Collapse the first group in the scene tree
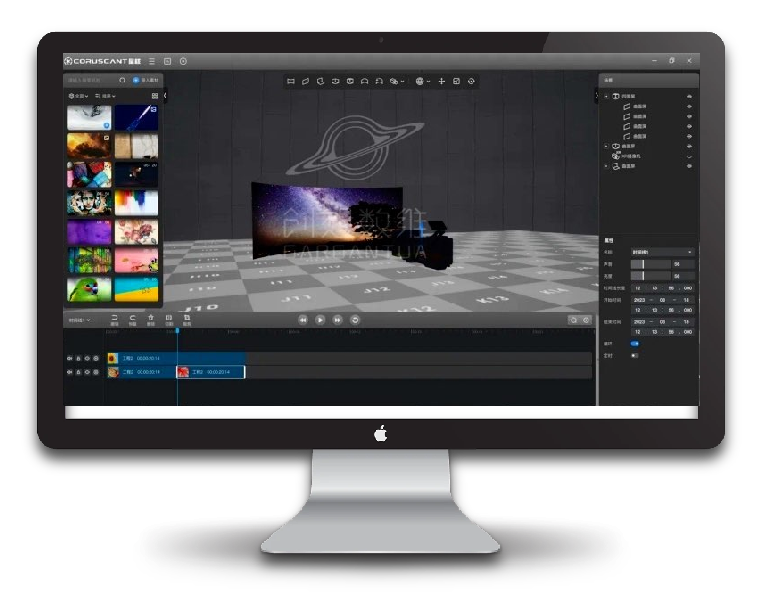This screenshot has height=606, width=765. pos(606,96)
